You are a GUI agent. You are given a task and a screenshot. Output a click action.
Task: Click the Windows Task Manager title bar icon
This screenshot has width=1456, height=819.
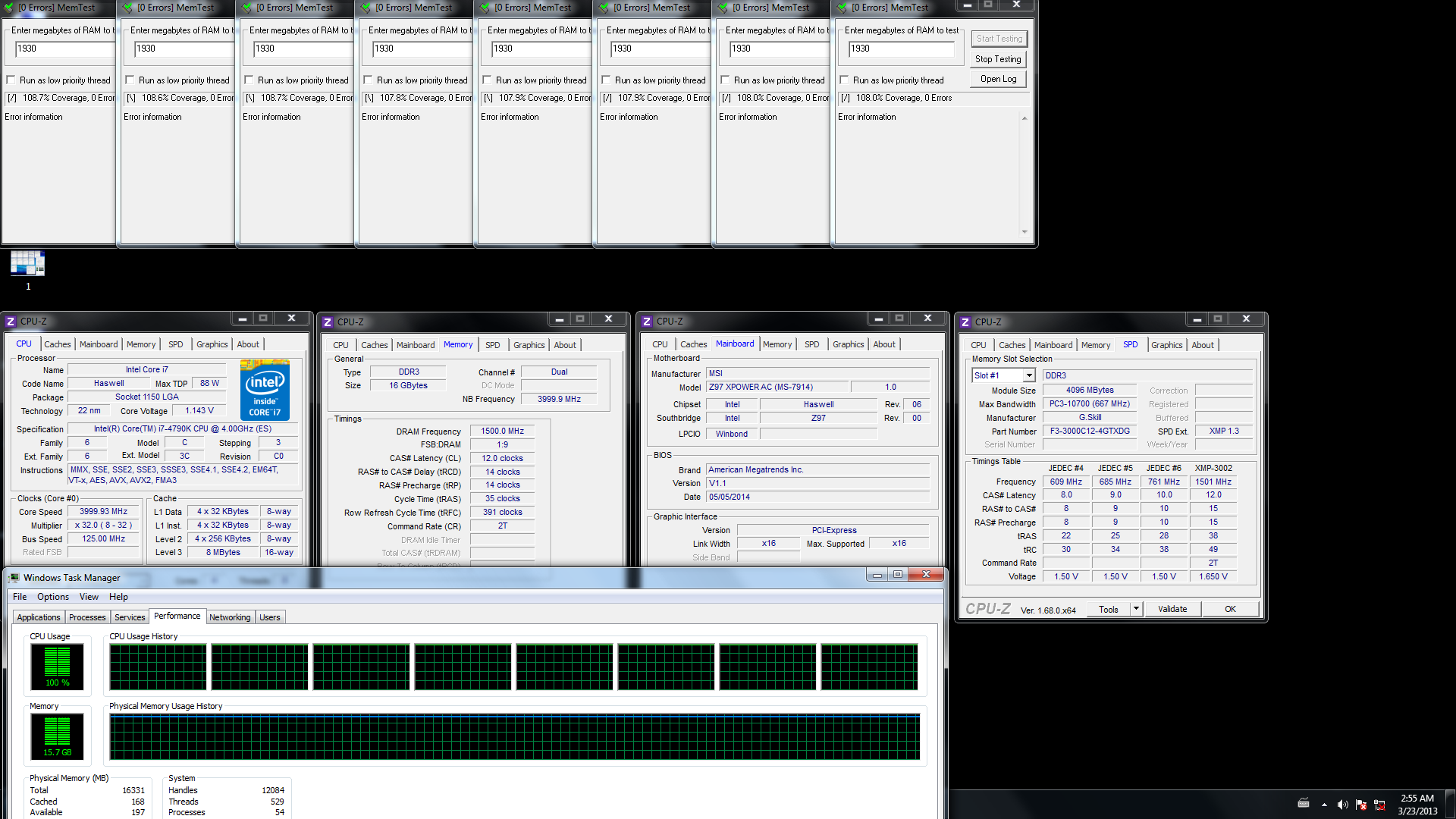pos(14,578)
